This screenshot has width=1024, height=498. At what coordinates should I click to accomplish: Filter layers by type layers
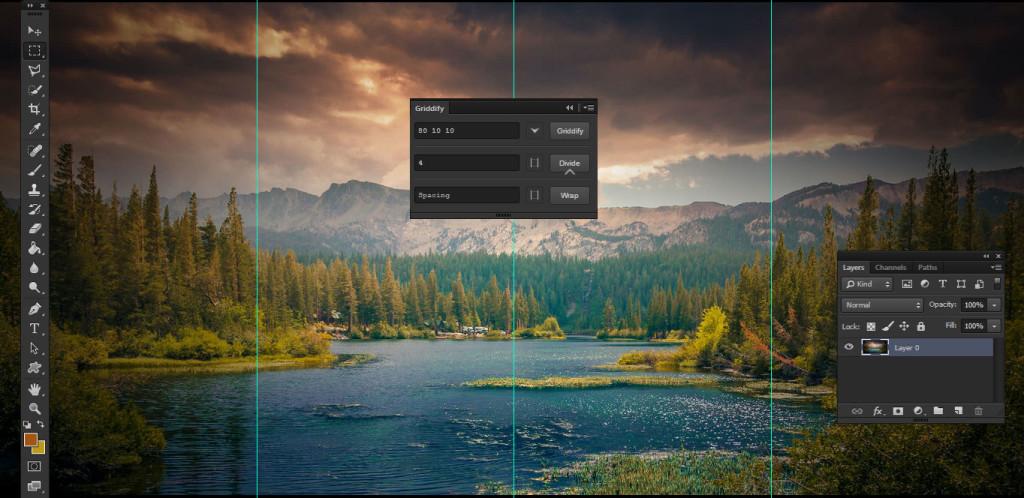tap(943, 284)
